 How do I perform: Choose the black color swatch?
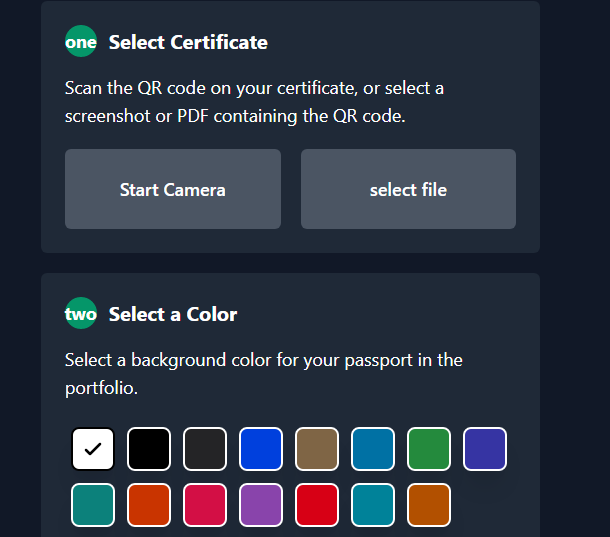coord(149,449)
